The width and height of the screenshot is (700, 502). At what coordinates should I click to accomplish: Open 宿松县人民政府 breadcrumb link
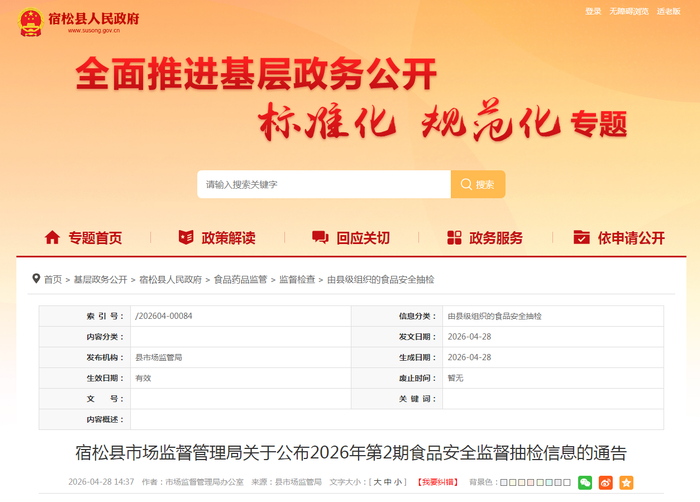(171, 280)
